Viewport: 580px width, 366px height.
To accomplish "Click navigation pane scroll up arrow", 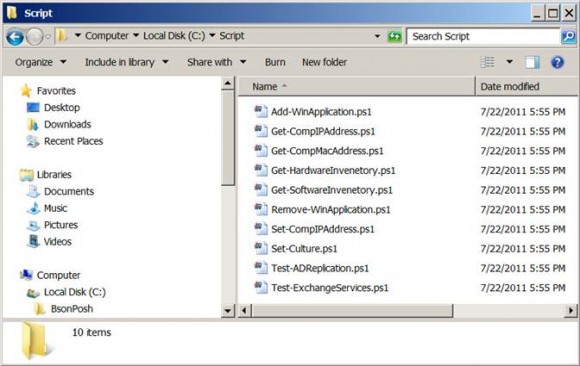I will click(228, 83).
